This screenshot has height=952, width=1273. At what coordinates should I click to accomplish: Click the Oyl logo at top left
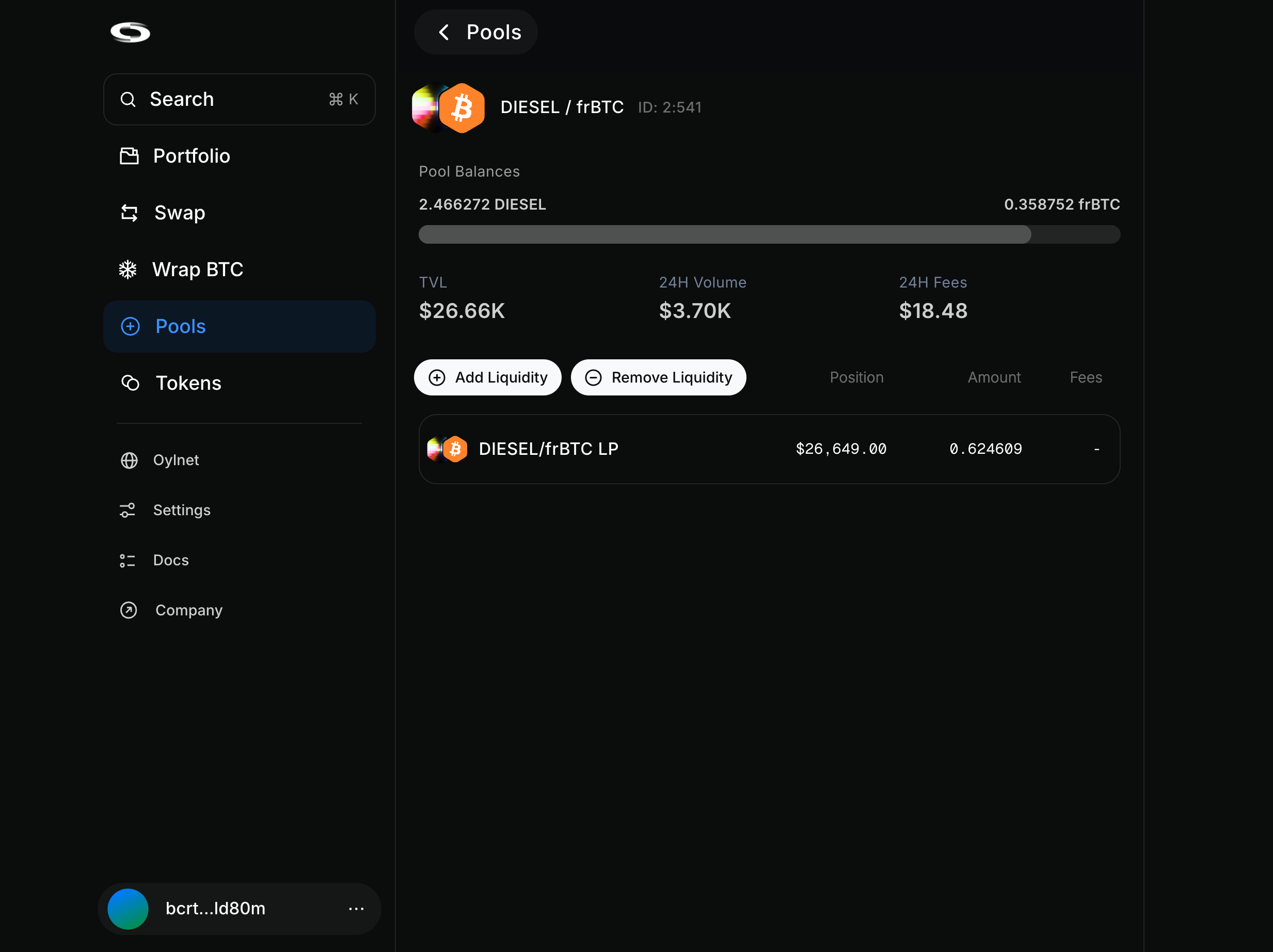[x=130, y=32]
